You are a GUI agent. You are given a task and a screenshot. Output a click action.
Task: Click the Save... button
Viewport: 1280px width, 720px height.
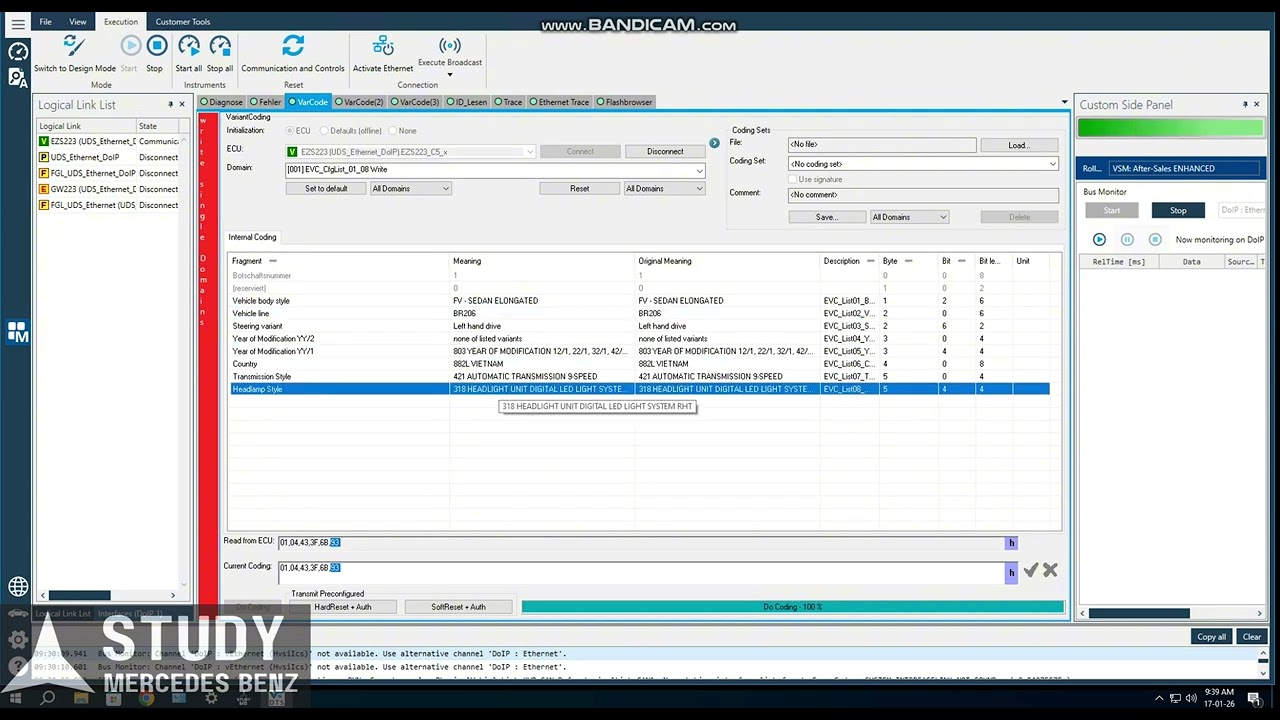(827, 217)
